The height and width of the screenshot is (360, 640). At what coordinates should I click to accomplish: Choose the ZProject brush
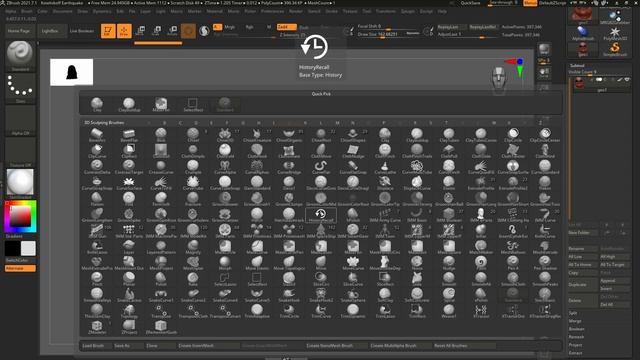(129, 327)
